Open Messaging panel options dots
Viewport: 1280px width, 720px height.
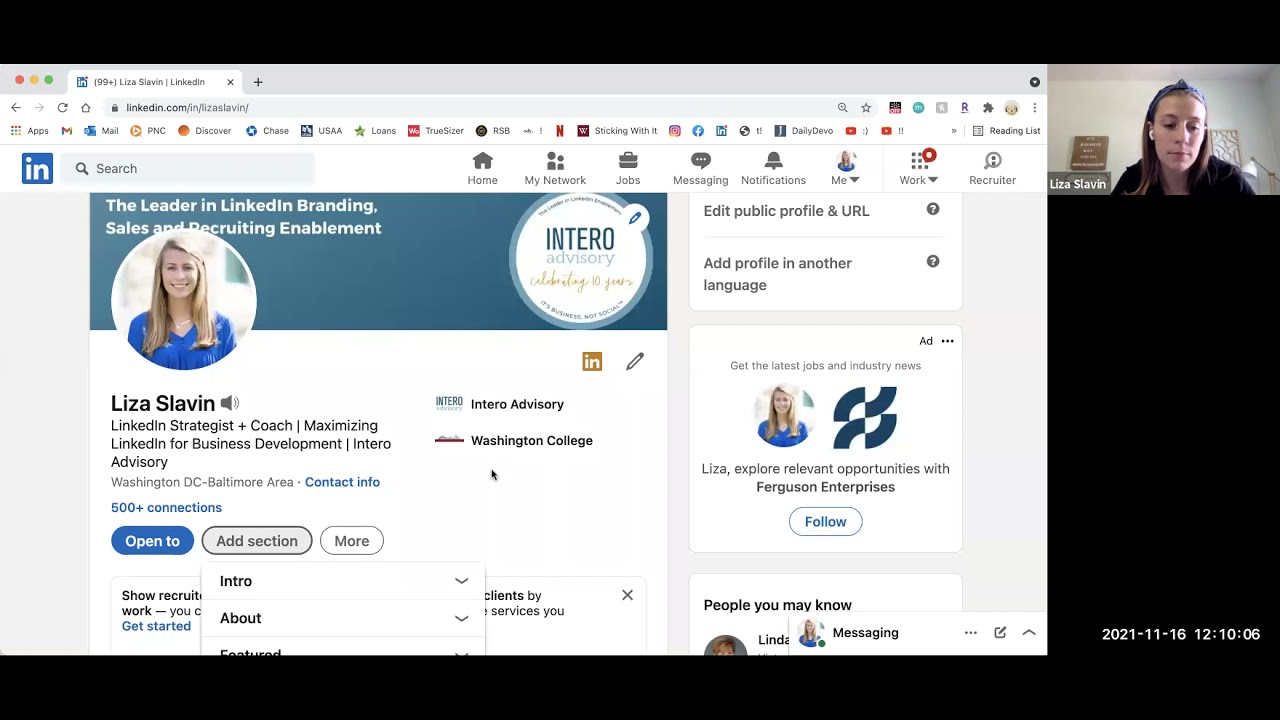[x=970, y=633]
